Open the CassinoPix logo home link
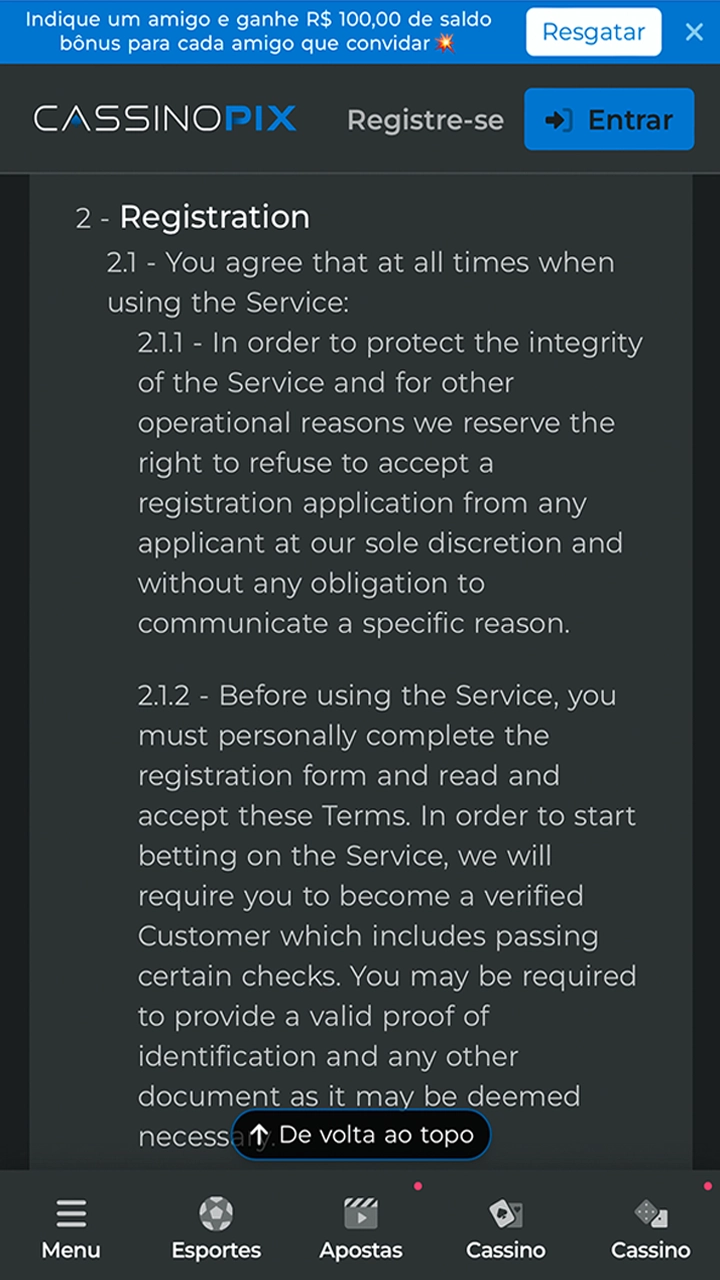Image resolution: width=720 pixels, height=1280 pixels. pyautogui.click(x=165, y=119)
